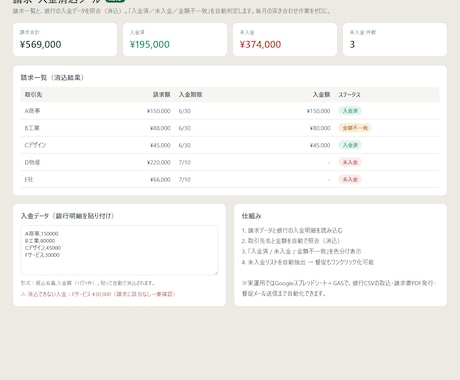Image resolution: width=460 pixels, height=380 pixels.
Task: Click the 取引先 column header
Action: point(33,95)
